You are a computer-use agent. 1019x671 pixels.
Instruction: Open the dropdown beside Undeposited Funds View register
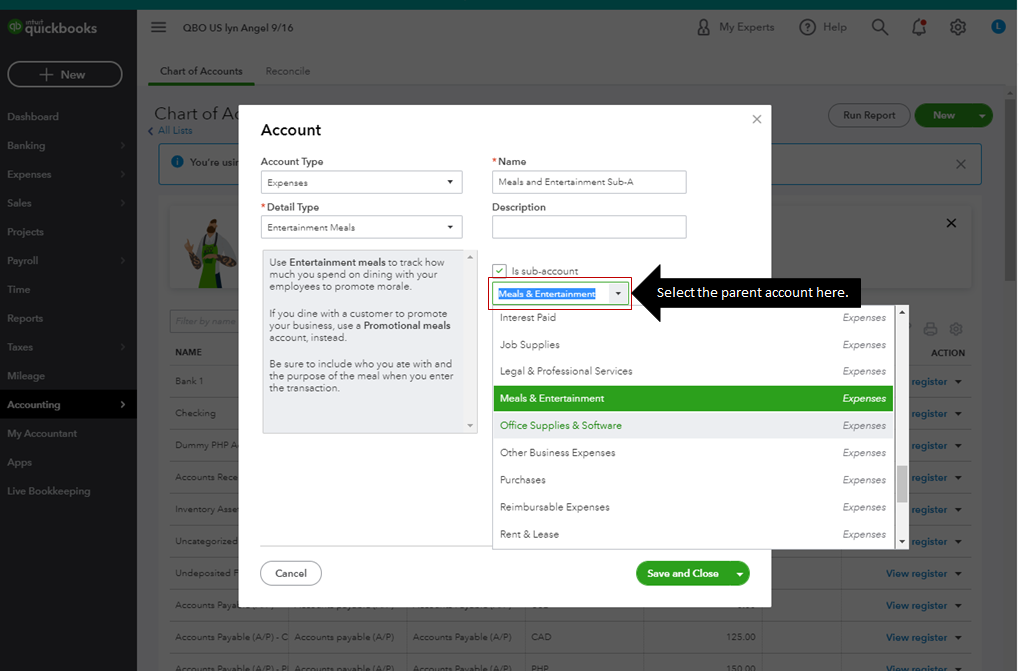click(x=959, y=574)
